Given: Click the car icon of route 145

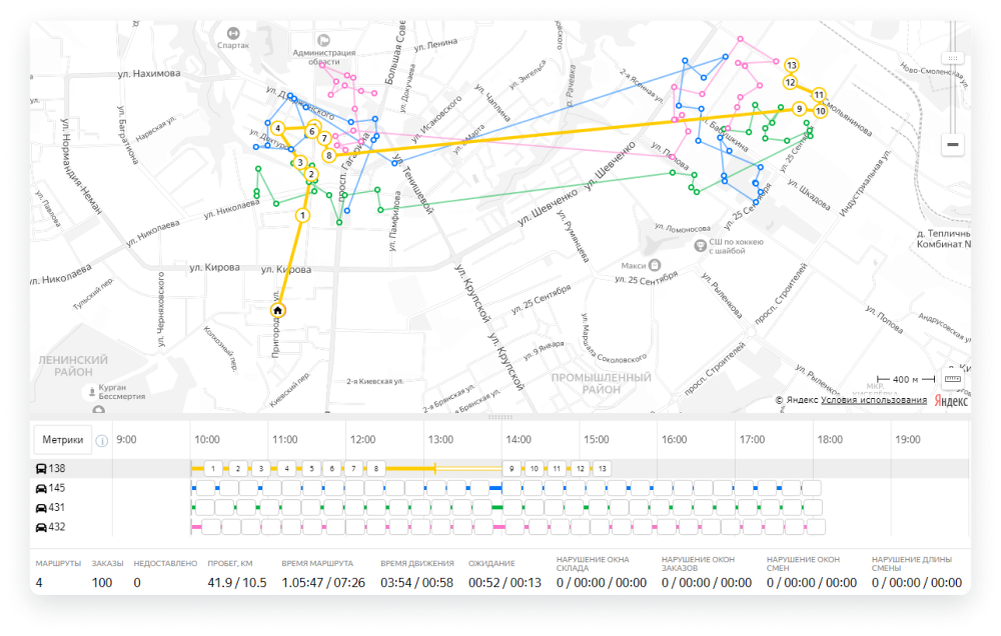Looking at the screenshot, I should click(x=41, y=488).
